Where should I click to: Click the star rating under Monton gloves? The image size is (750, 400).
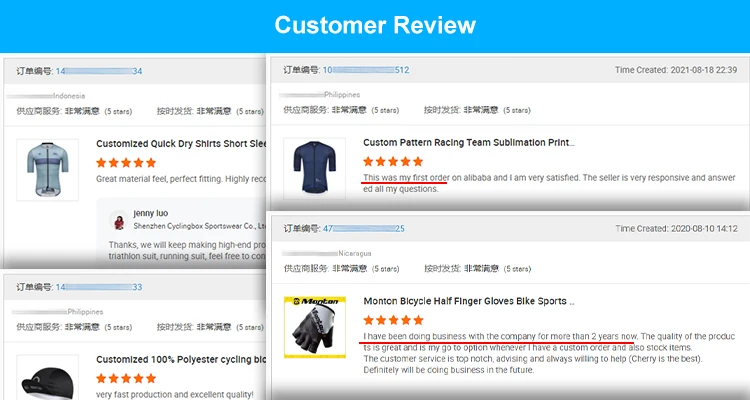click(x=393, y=320)
